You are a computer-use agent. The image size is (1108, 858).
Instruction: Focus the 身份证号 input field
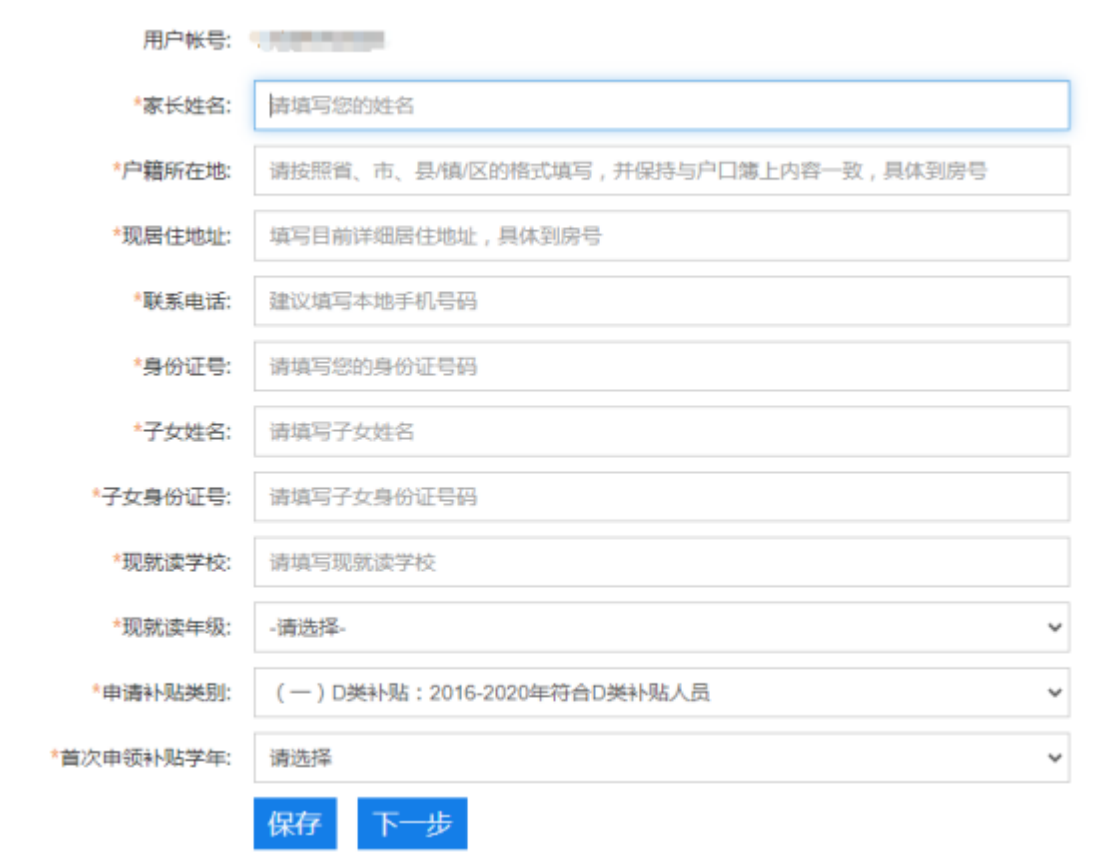661,366
